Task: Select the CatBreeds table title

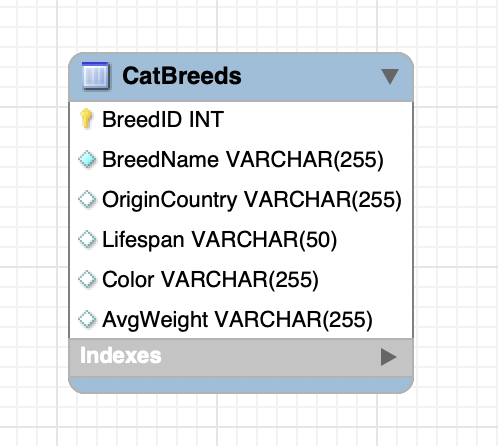Action: pos(182,76)
